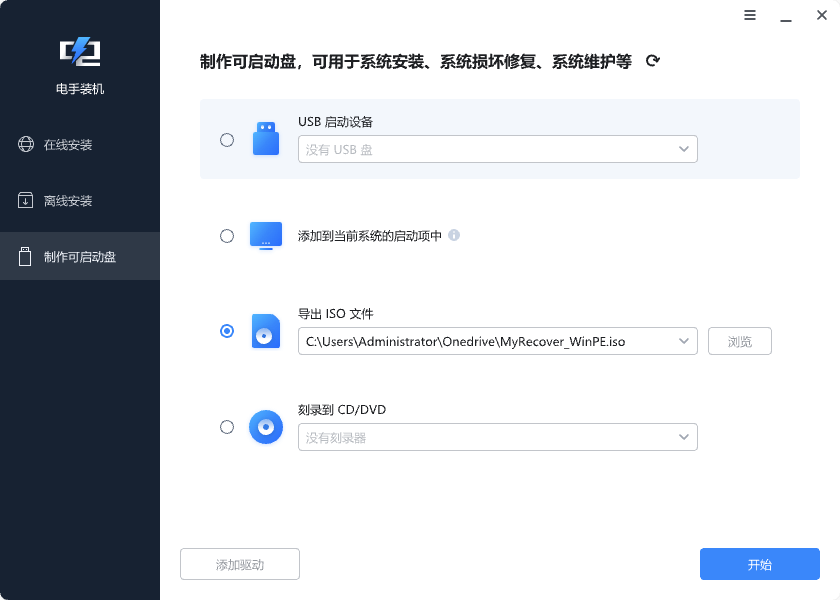Click the info icon beside 添加到当前系统的启动项中
The image size is (840, 600).
[455, 236]
